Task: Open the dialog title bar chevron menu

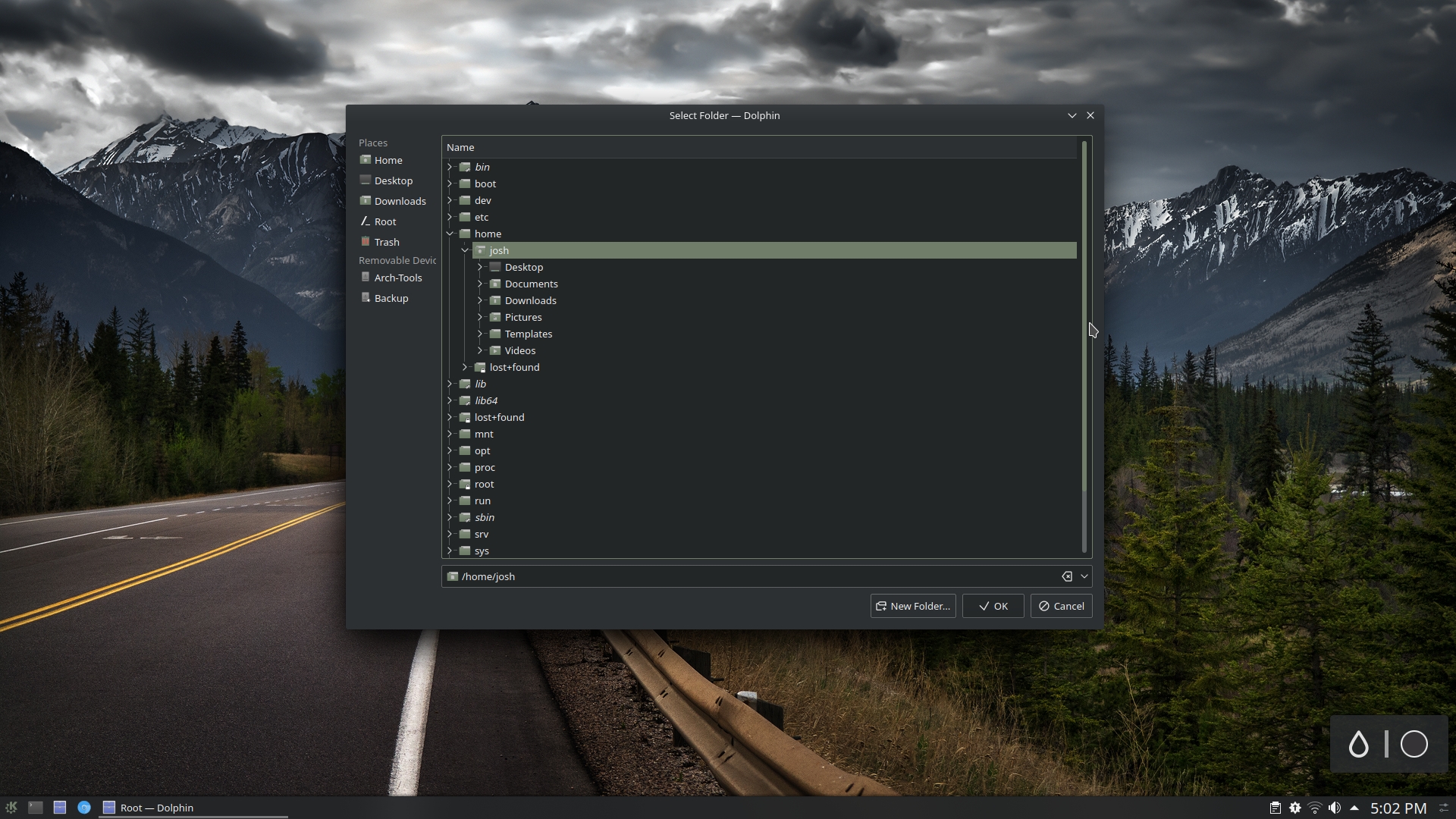Action: point(1072,115)
